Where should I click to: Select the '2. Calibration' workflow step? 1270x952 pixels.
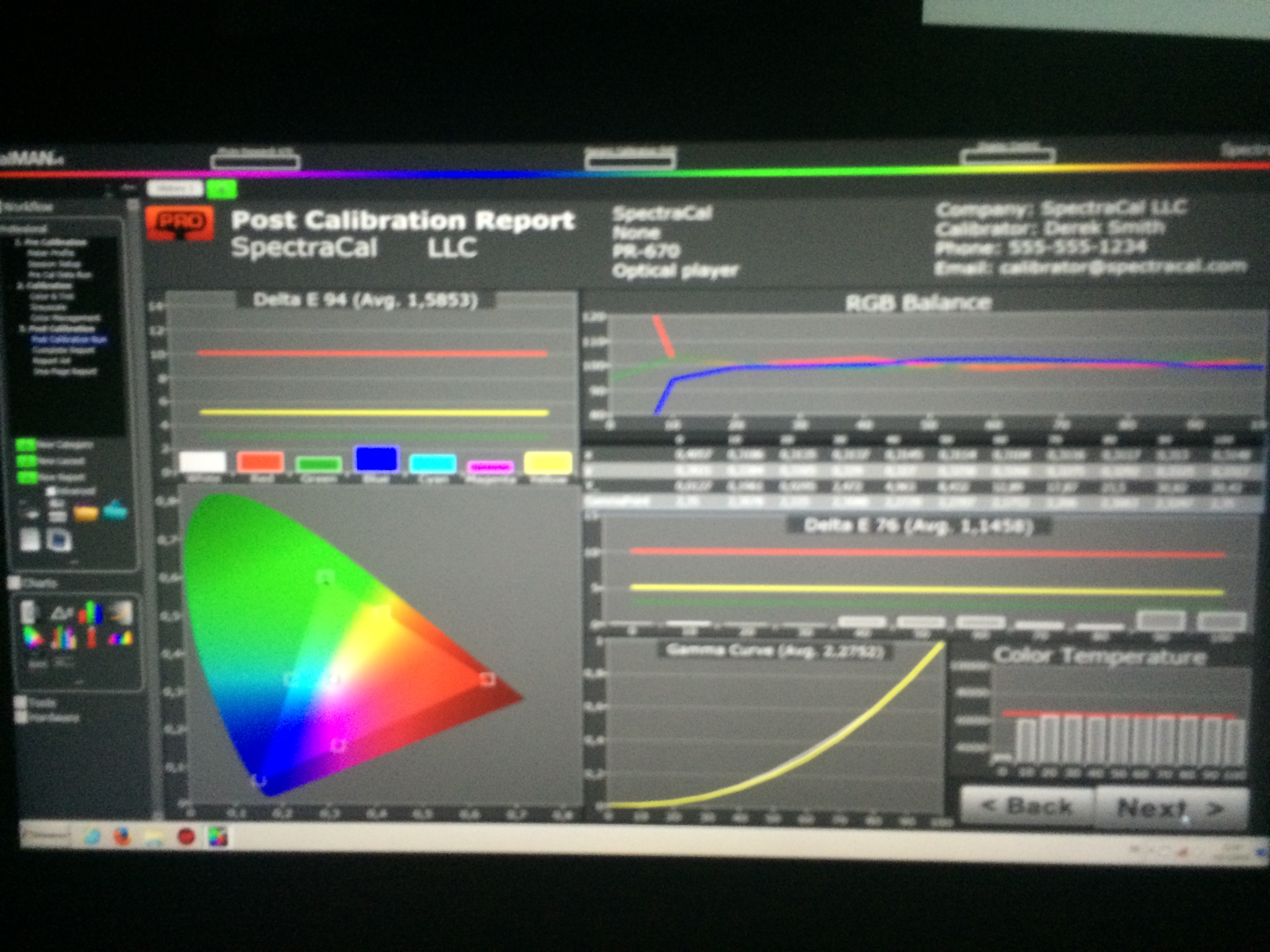point(45,285)
